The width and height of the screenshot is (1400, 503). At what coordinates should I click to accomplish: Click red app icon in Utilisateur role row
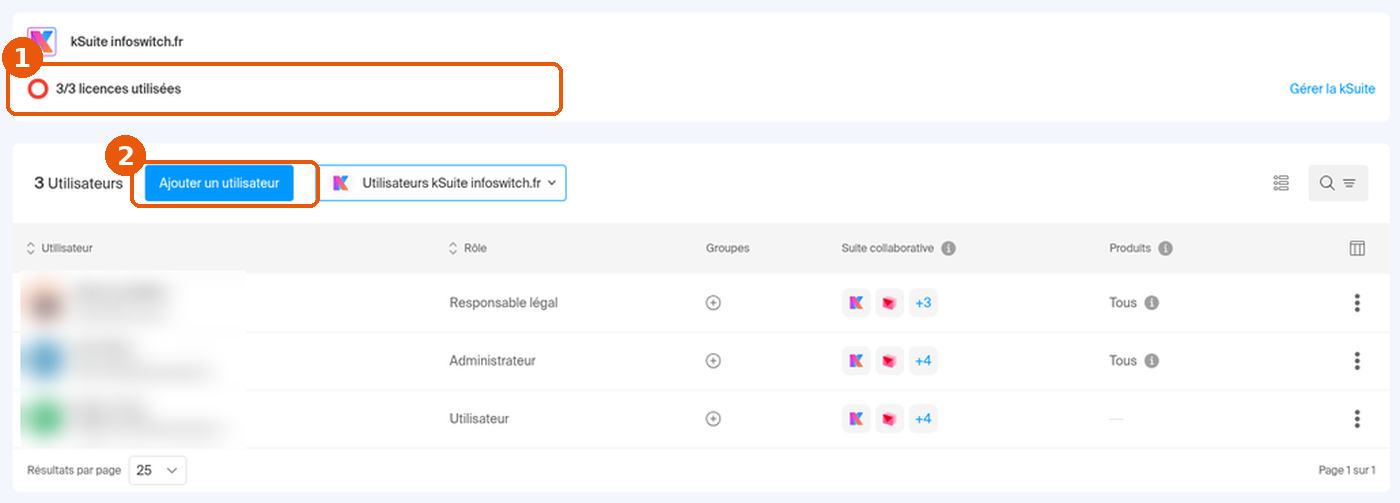tap(890, 419)
